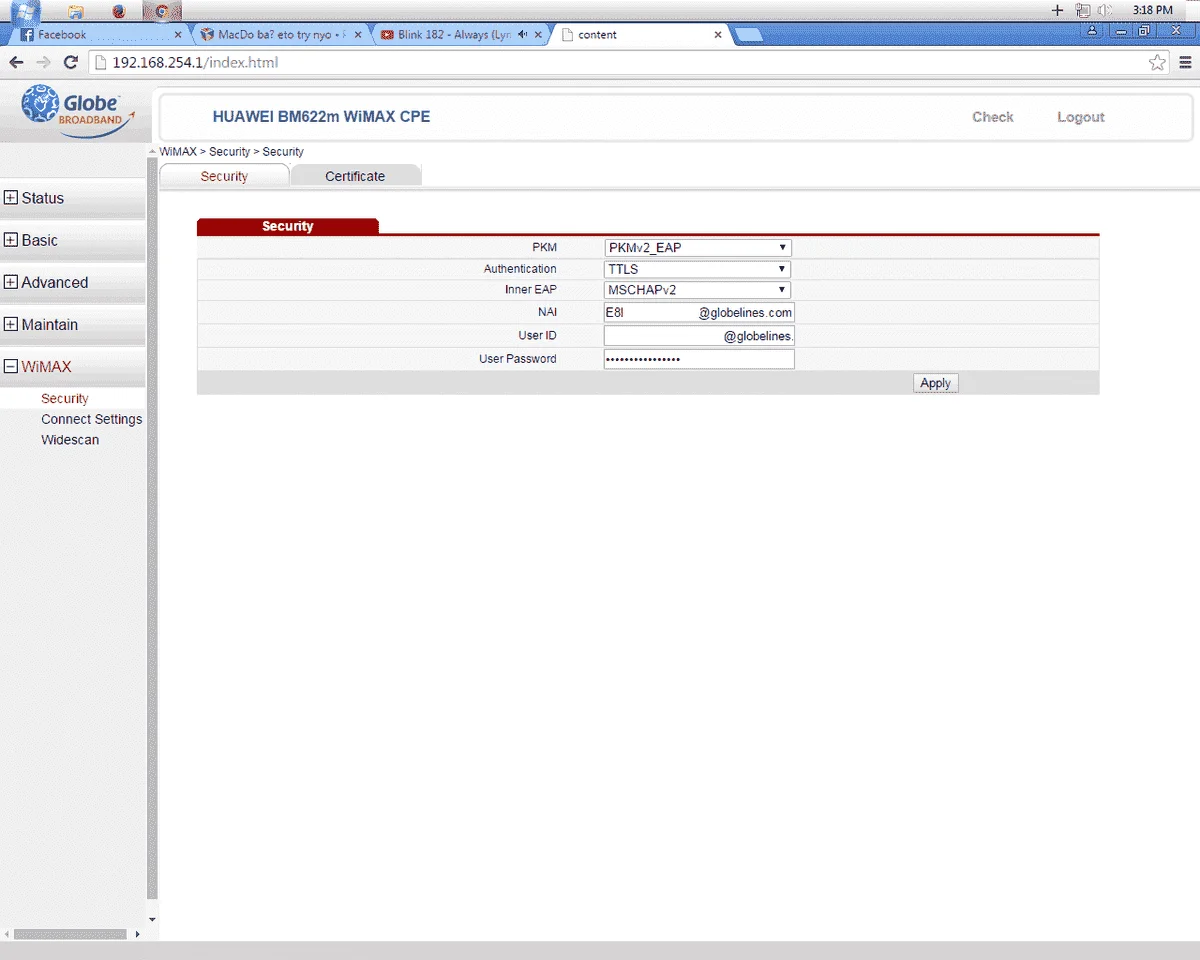Close the Blink 182 tab
Screen dimensions: 1200x960
click(x=538, y=34)
